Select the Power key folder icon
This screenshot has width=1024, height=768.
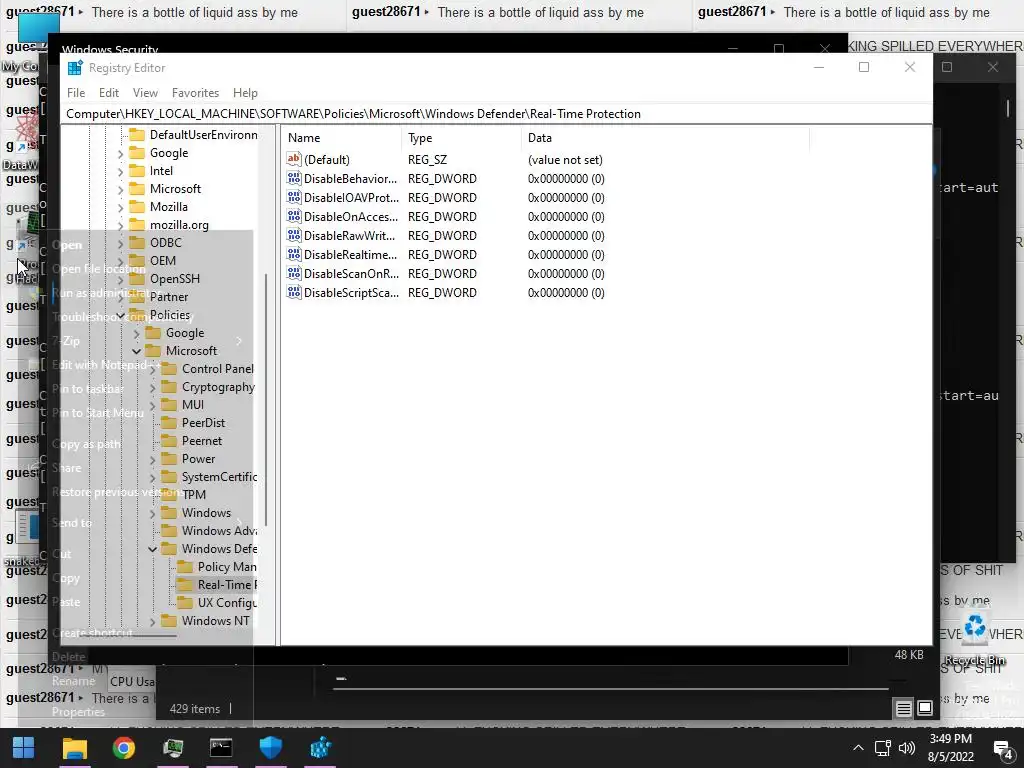[169, 459]
